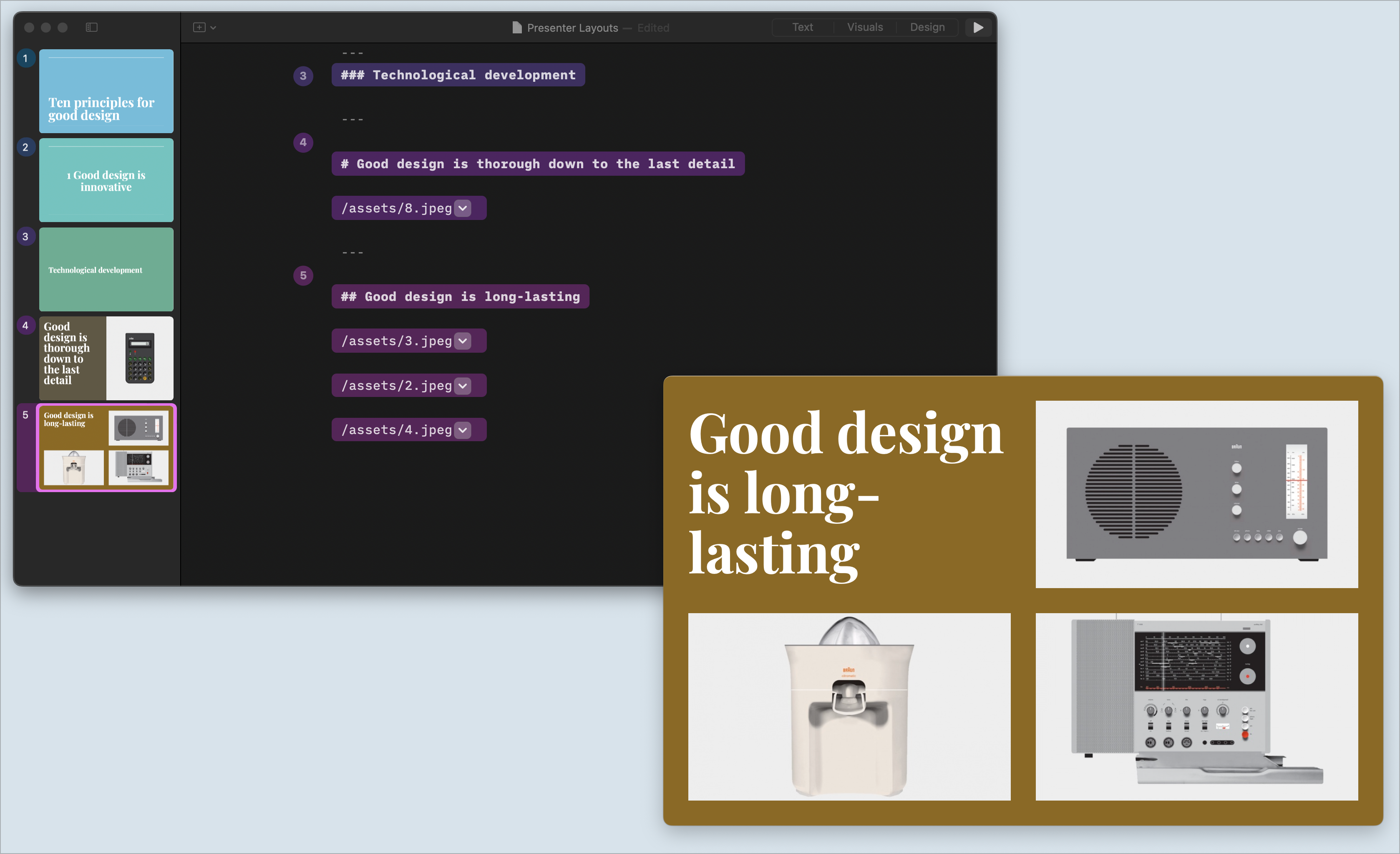Screen dimensions: 1400x854
Task: Start presentation with play button
Action: [x=978, y=27]
